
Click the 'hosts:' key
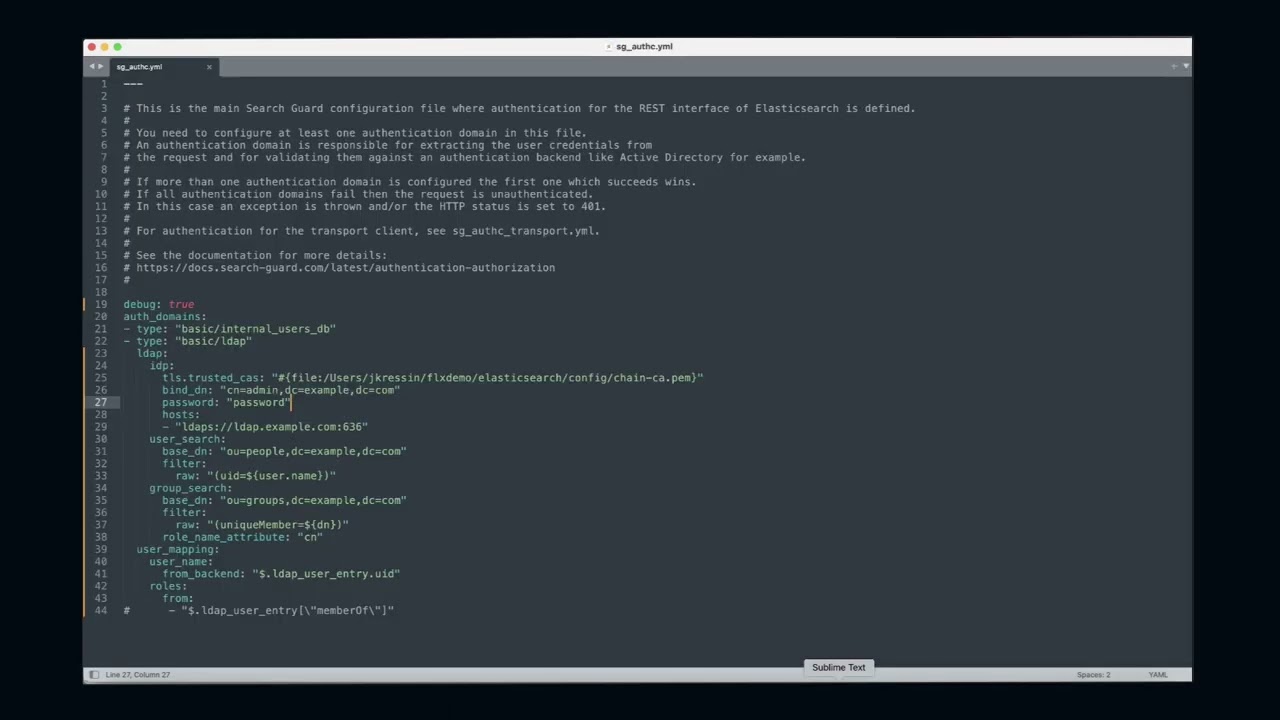click(181, 415)
